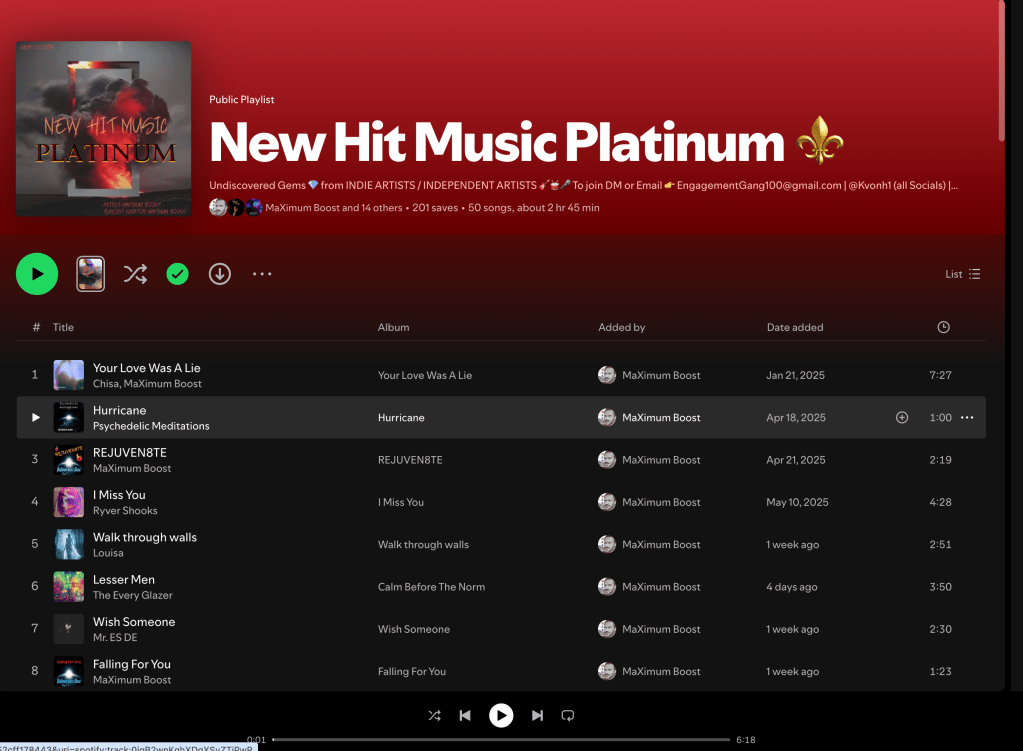Toggle repeat in the bottom player bar
1023x751 pixels.
pyautogui.click(x=568, y=716)
